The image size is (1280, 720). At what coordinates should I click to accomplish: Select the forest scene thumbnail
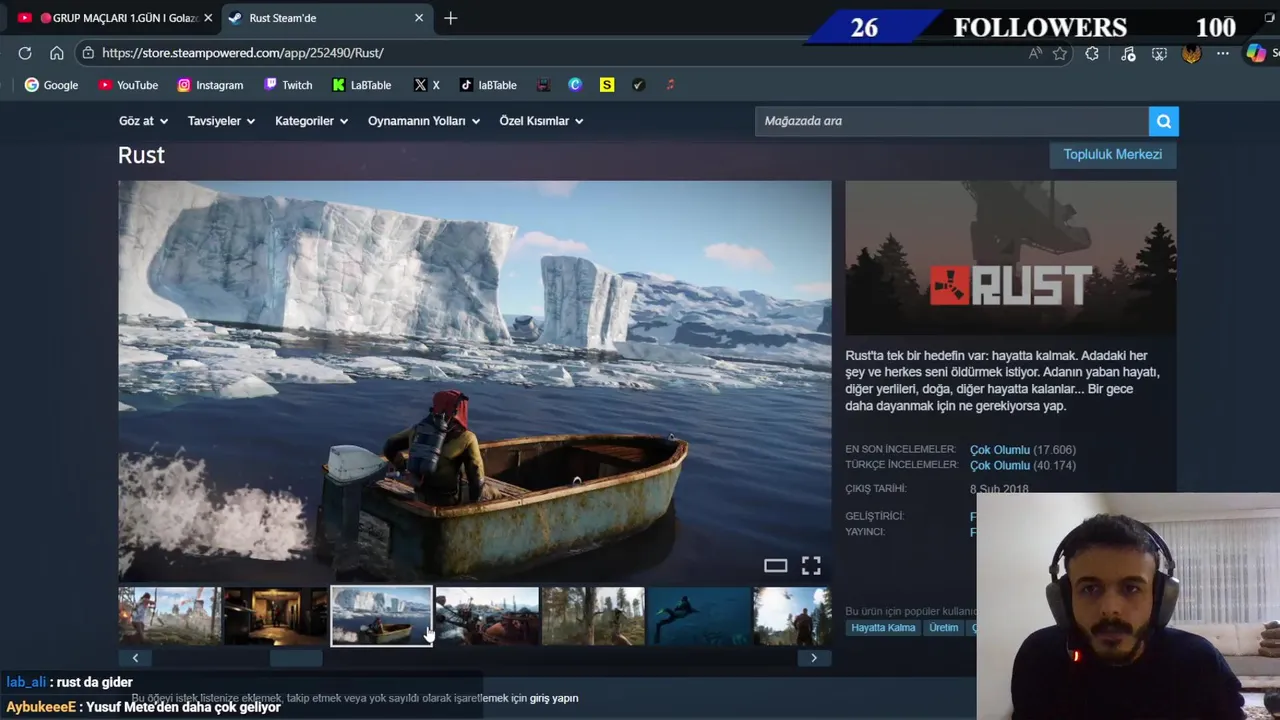point(593,616)
